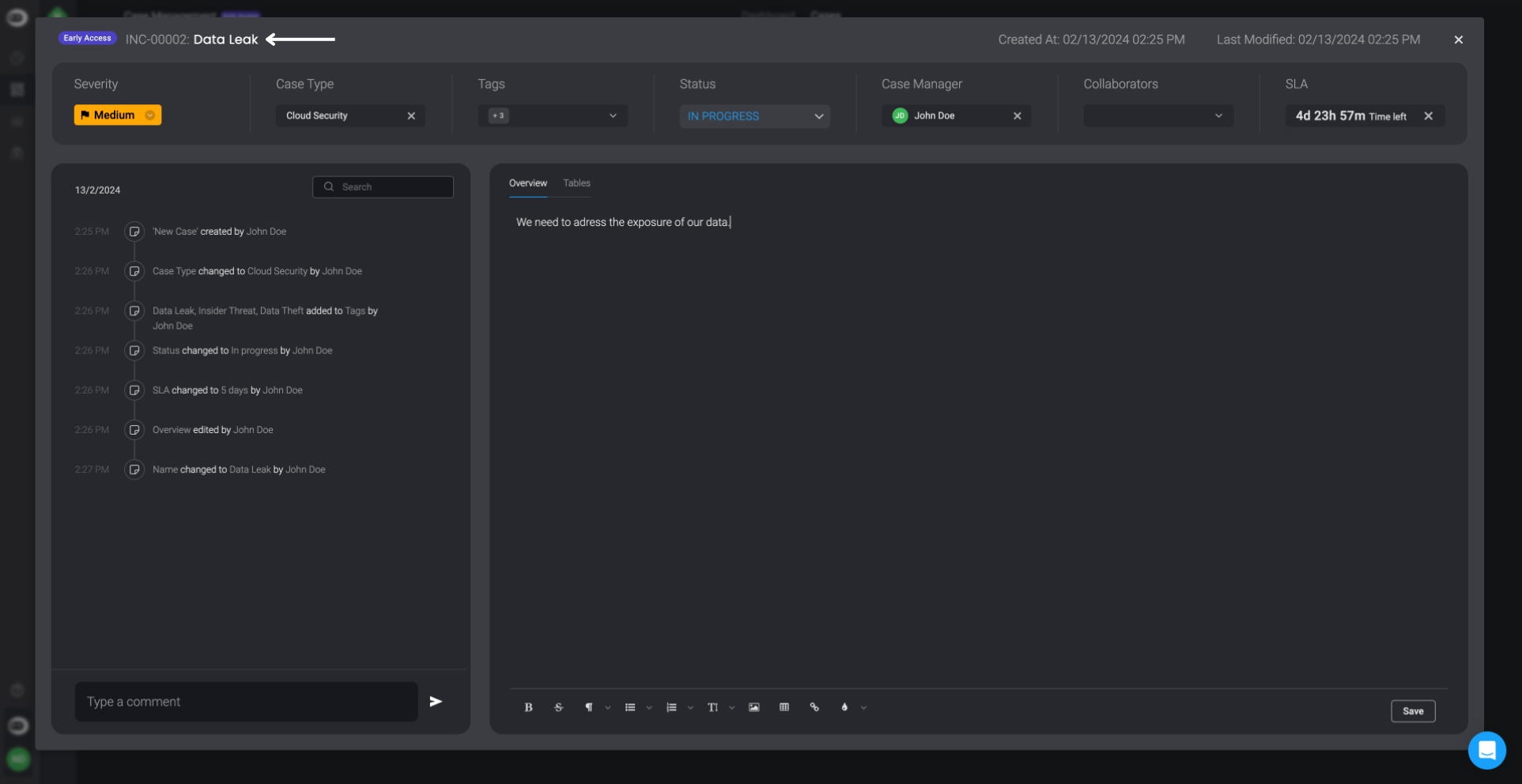Insert a hyperlink in the editor
The width and height of the screenshot is (1522, 784).
click(x=814, y=707)
